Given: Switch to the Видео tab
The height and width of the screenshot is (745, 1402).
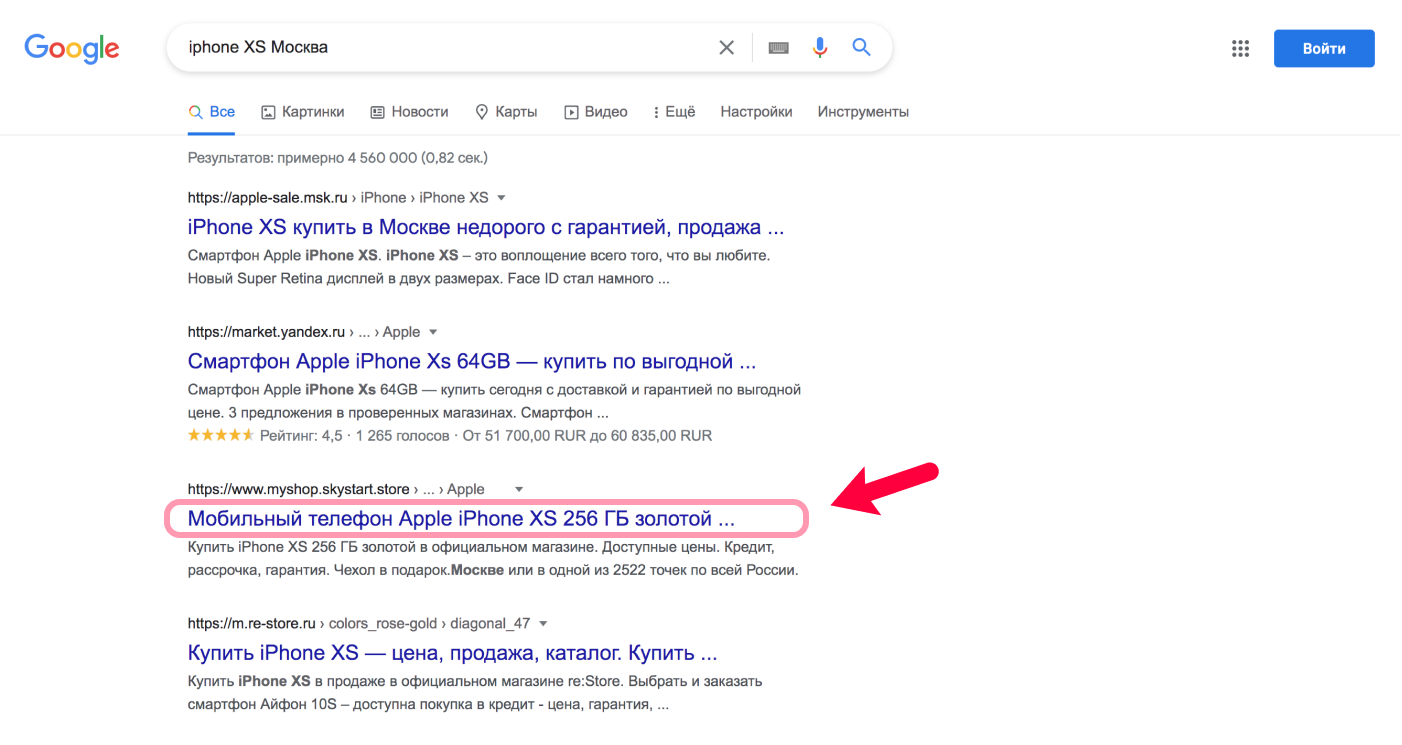Looking at the screenshot, I should pyautogui.click(x=596, y=112).
